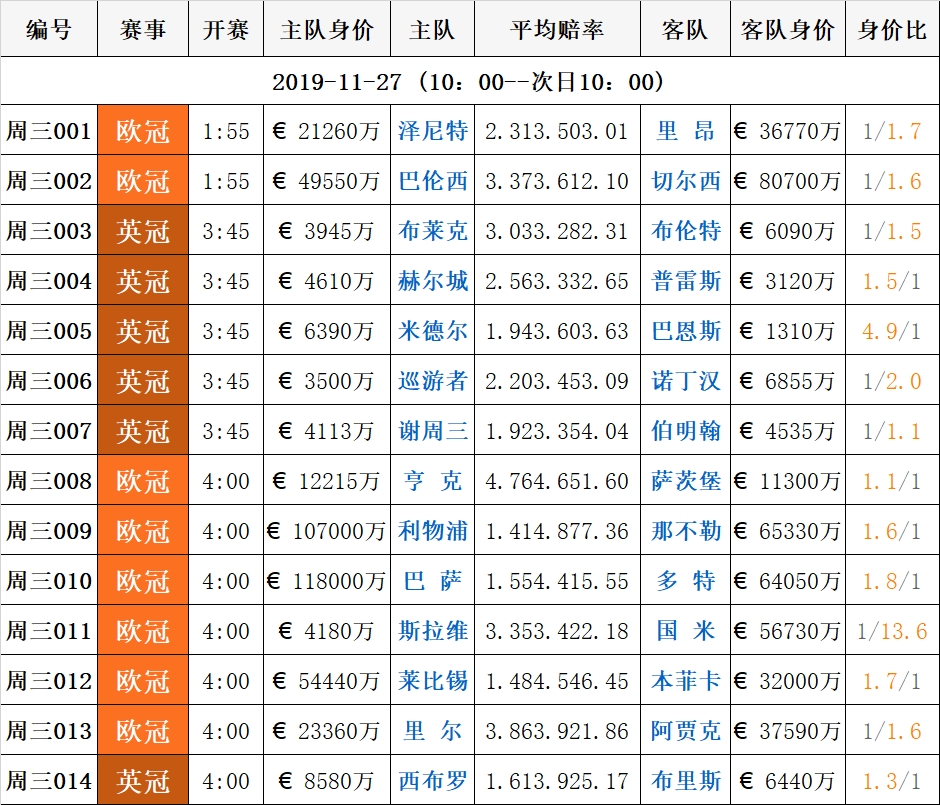Click the 平均赔率 column header
The width and height of the screenshot is (940, 805).
point(558,29)
